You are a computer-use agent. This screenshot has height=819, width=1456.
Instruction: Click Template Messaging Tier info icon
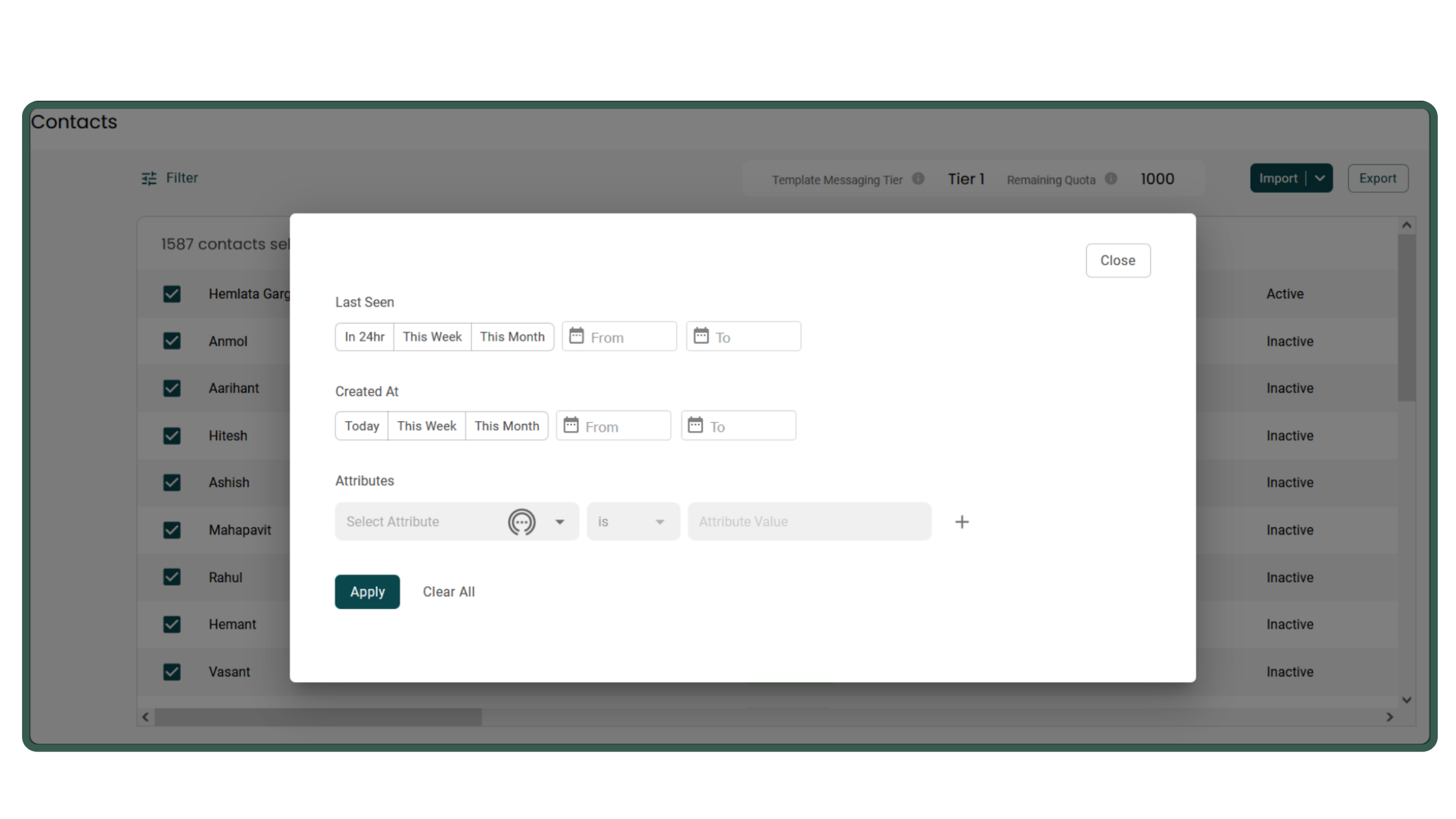coord(918,179)
